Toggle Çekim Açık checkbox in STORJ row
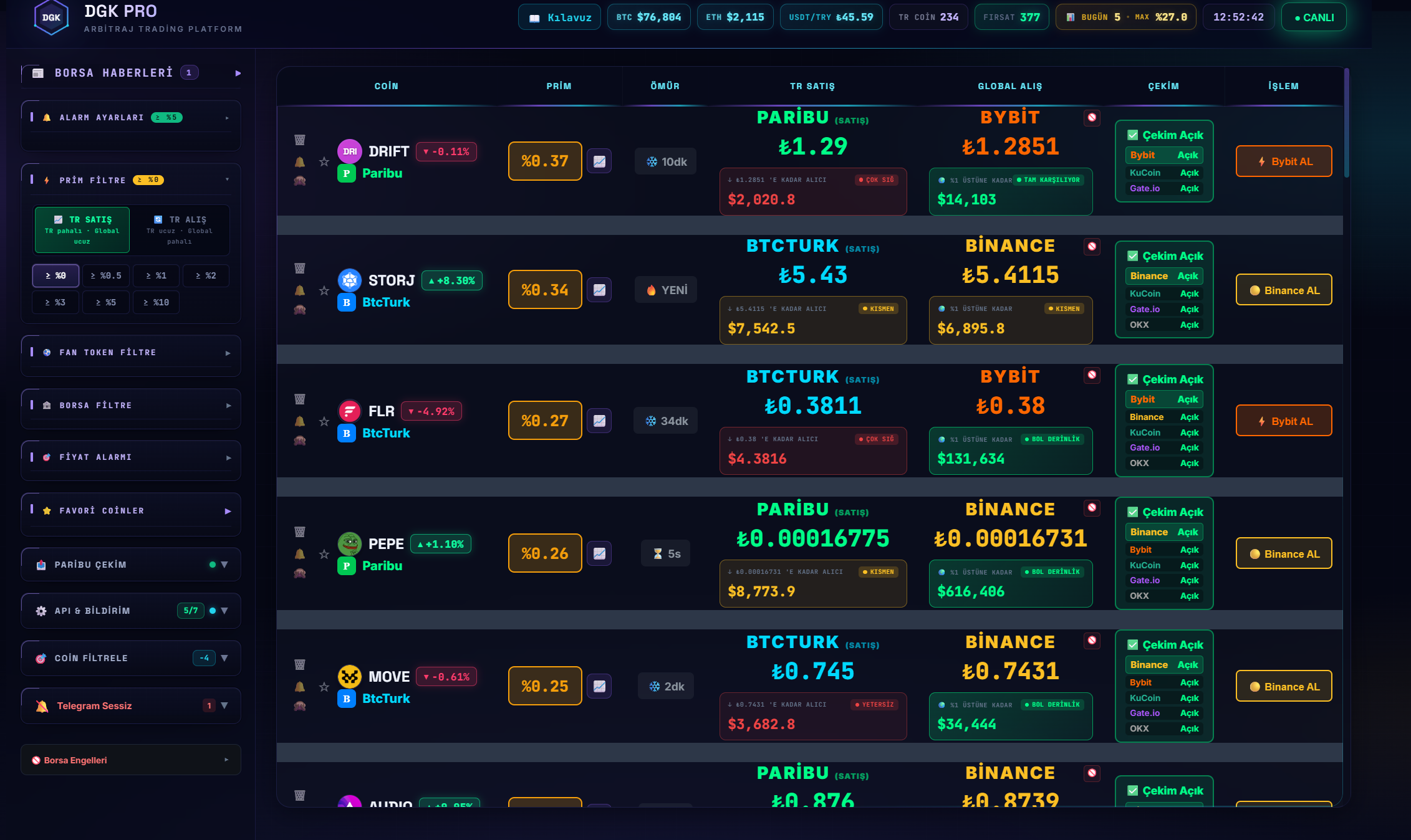This screenshot has width=1411, height=840. click(1133, 256)
